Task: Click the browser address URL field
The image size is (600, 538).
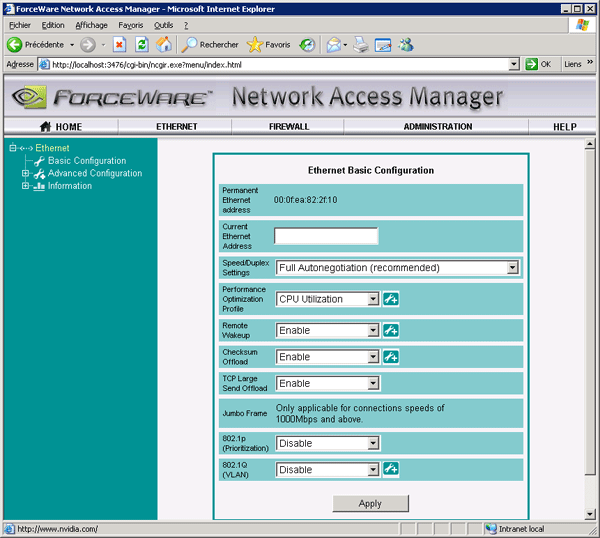Action: pos(279,64)
